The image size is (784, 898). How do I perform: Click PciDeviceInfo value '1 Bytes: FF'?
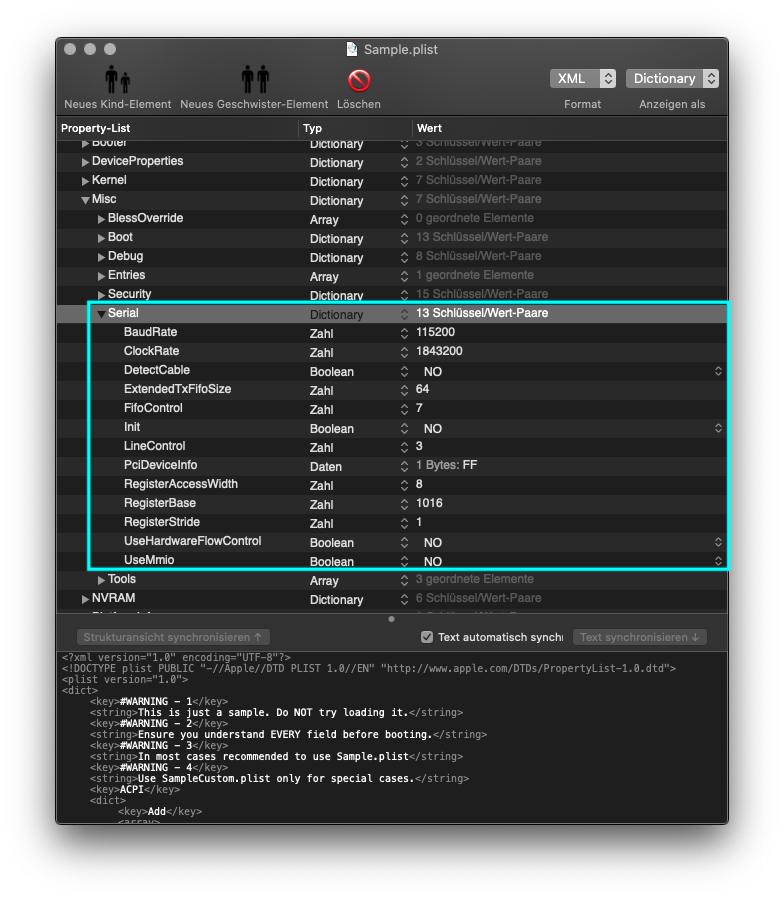coord(446,465)
